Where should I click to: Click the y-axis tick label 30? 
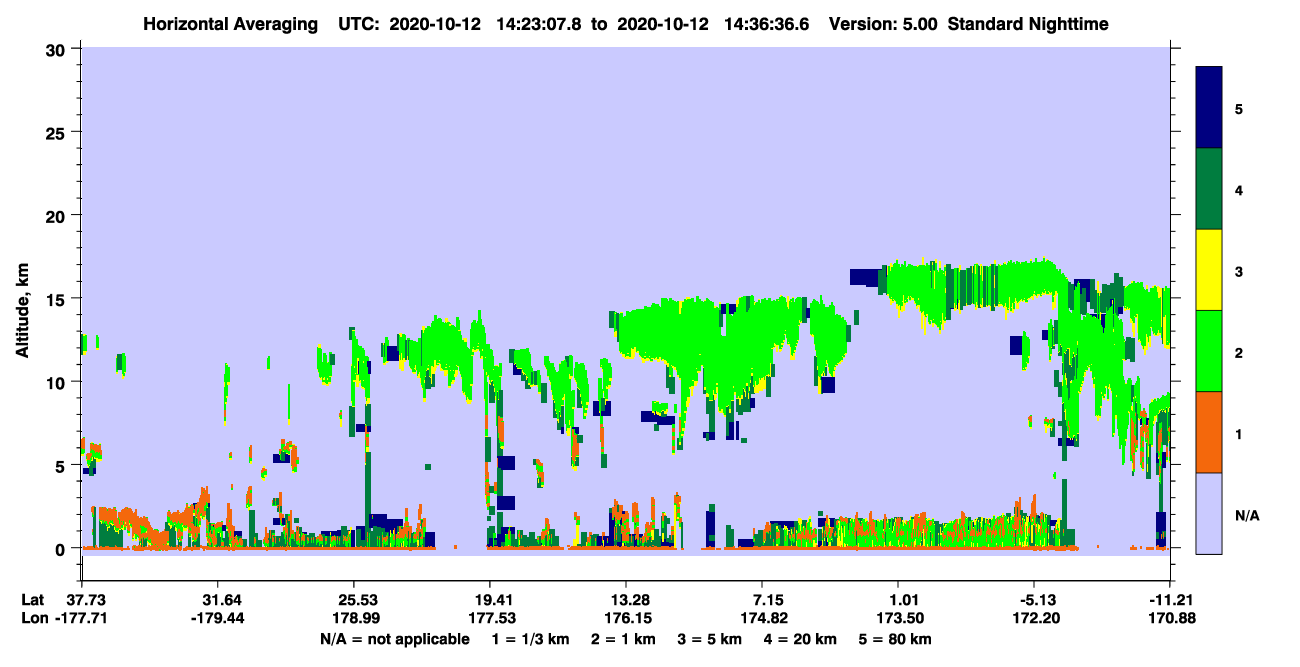(x=57, y=49)
